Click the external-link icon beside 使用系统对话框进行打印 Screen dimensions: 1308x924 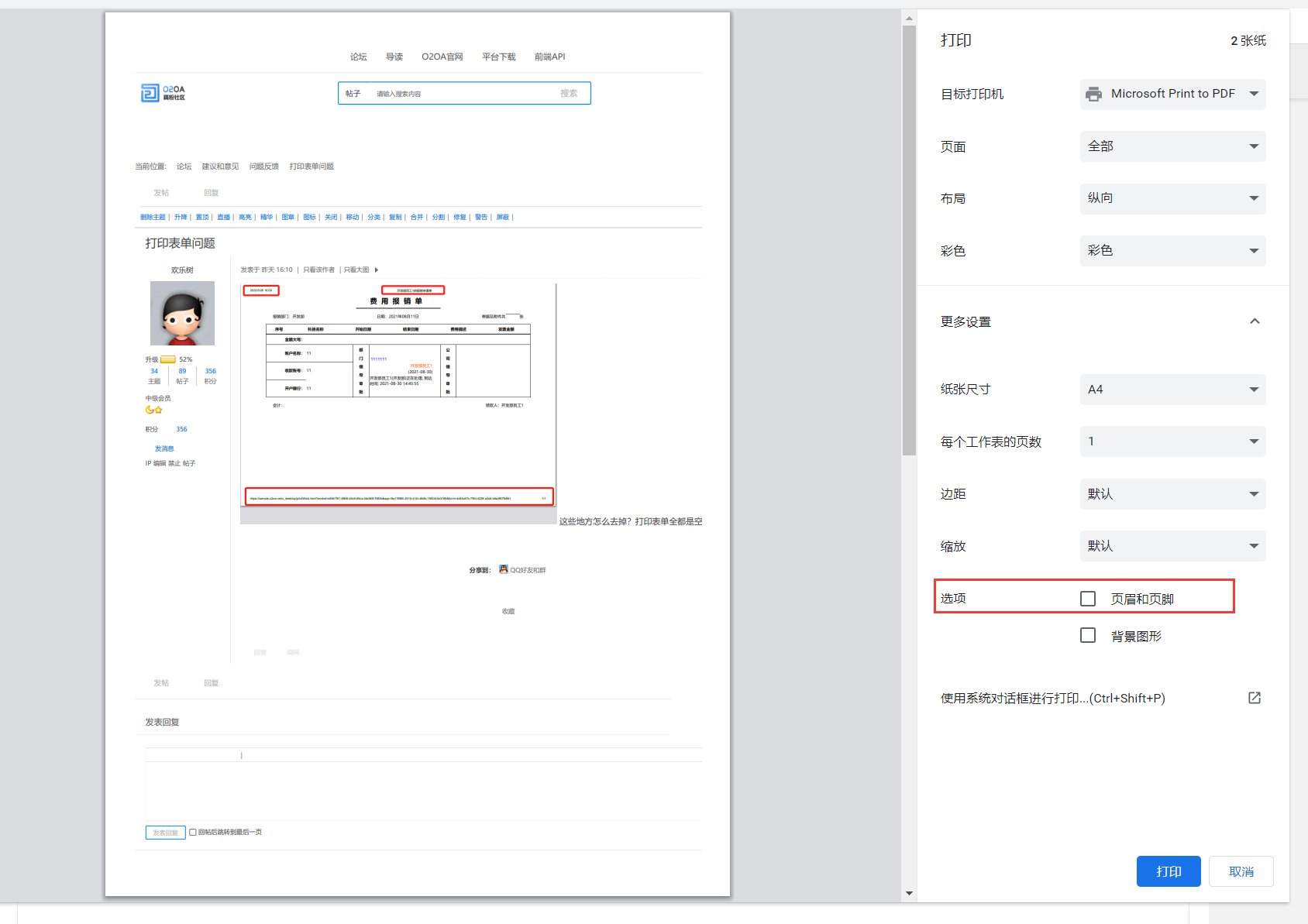click(1255, 698)
